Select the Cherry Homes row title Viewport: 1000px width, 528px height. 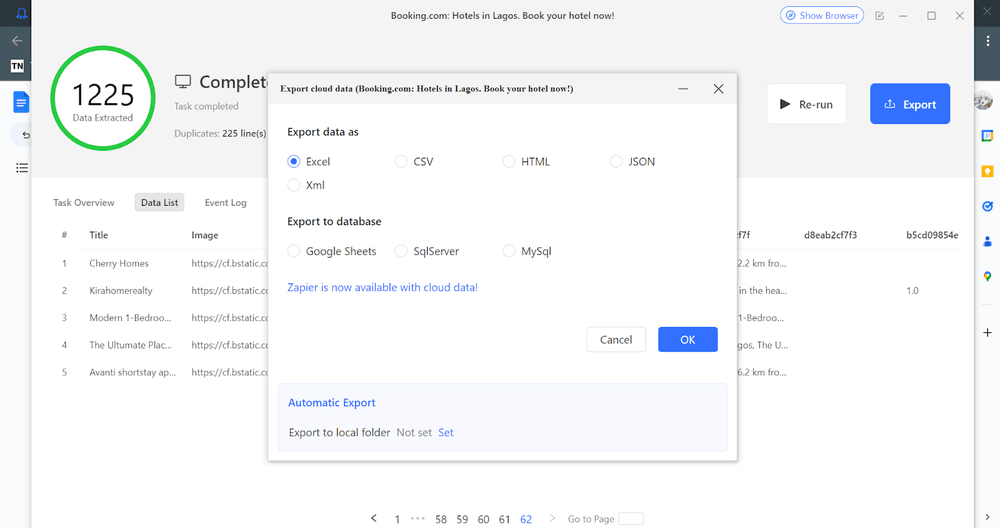click(x=119, y=263)
